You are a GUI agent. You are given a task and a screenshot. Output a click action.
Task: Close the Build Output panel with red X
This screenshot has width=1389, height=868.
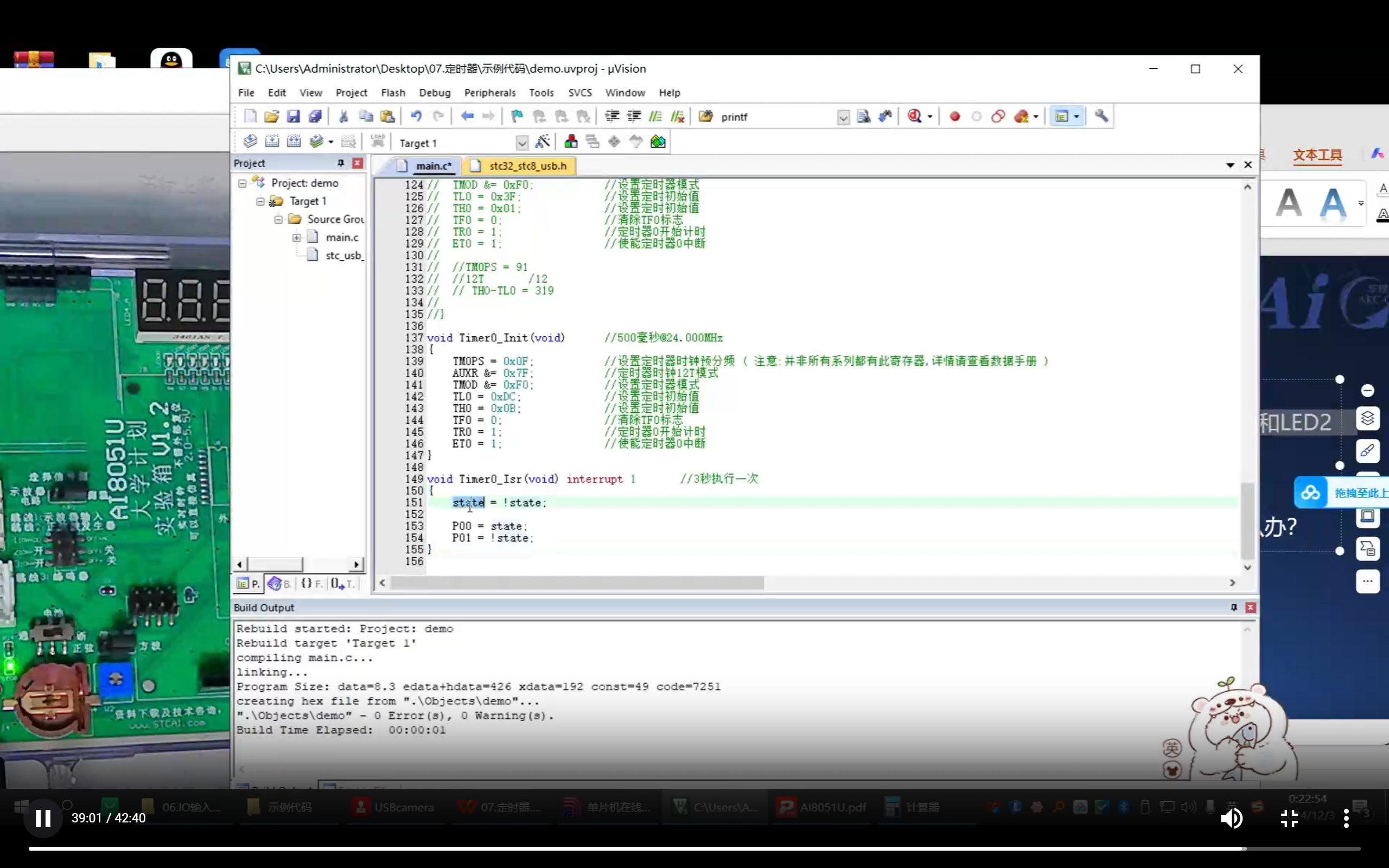click(x=1250, y=608)
